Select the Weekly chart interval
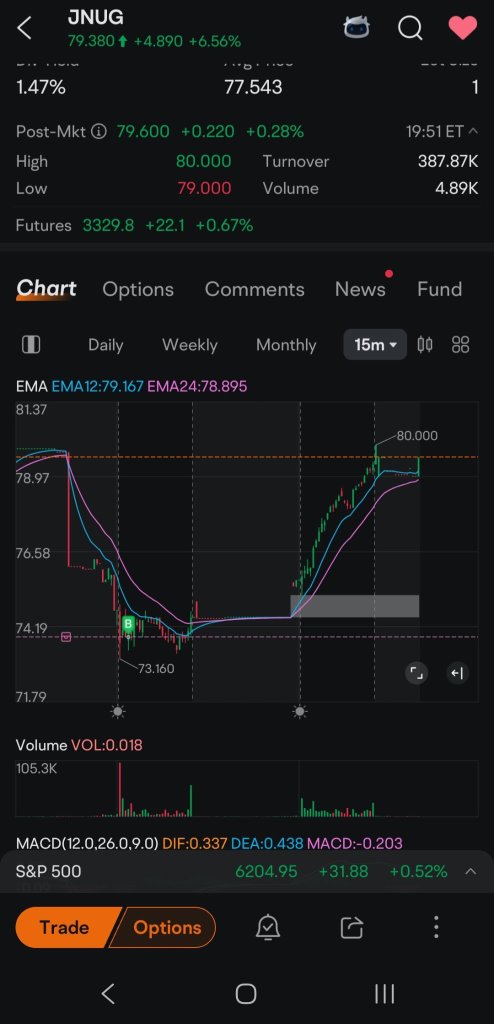This screenshot has height=1024, width=494. click(x=189, y=345)
